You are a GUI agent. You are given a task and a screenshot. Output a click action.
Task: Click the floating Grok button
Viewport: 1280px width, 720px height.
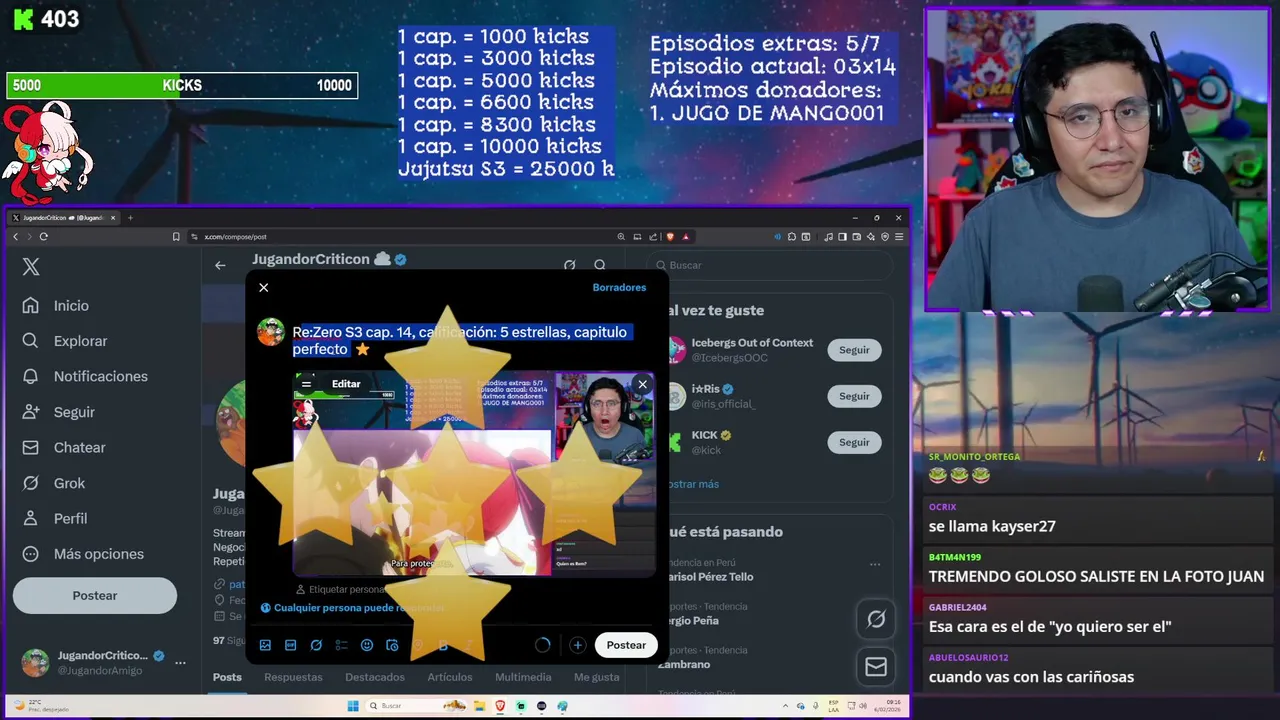876,619
